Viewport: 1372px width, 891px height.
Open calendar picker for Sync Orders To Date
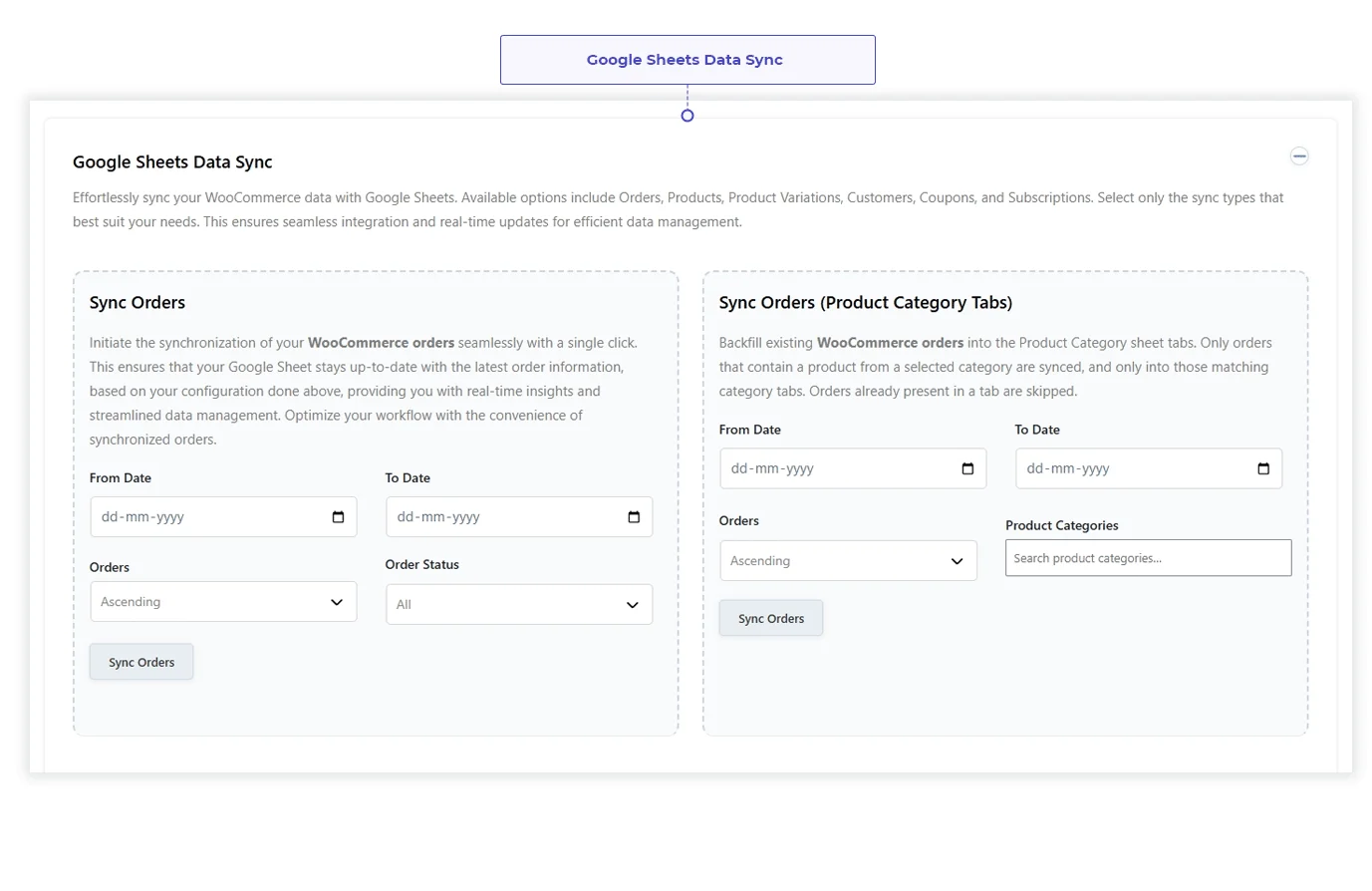click(x=634, y=517)
